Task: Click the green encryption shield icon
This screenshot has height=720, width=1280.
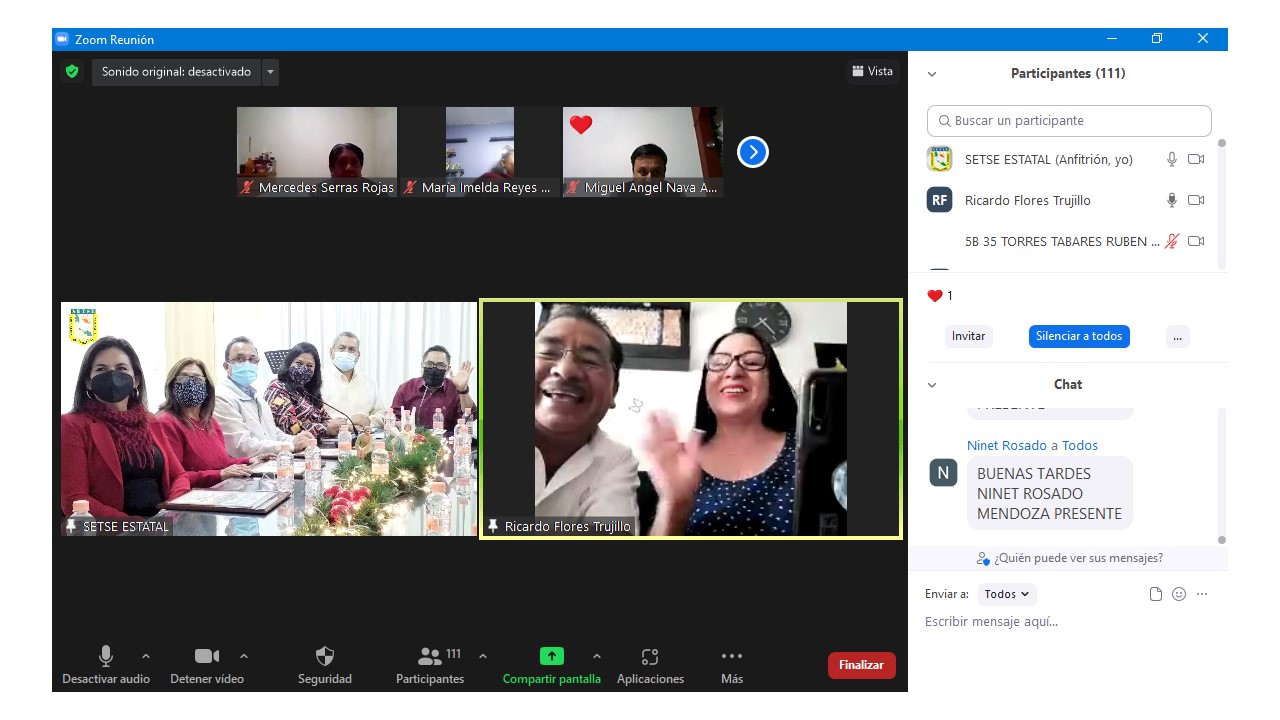Action: [72, 72]
